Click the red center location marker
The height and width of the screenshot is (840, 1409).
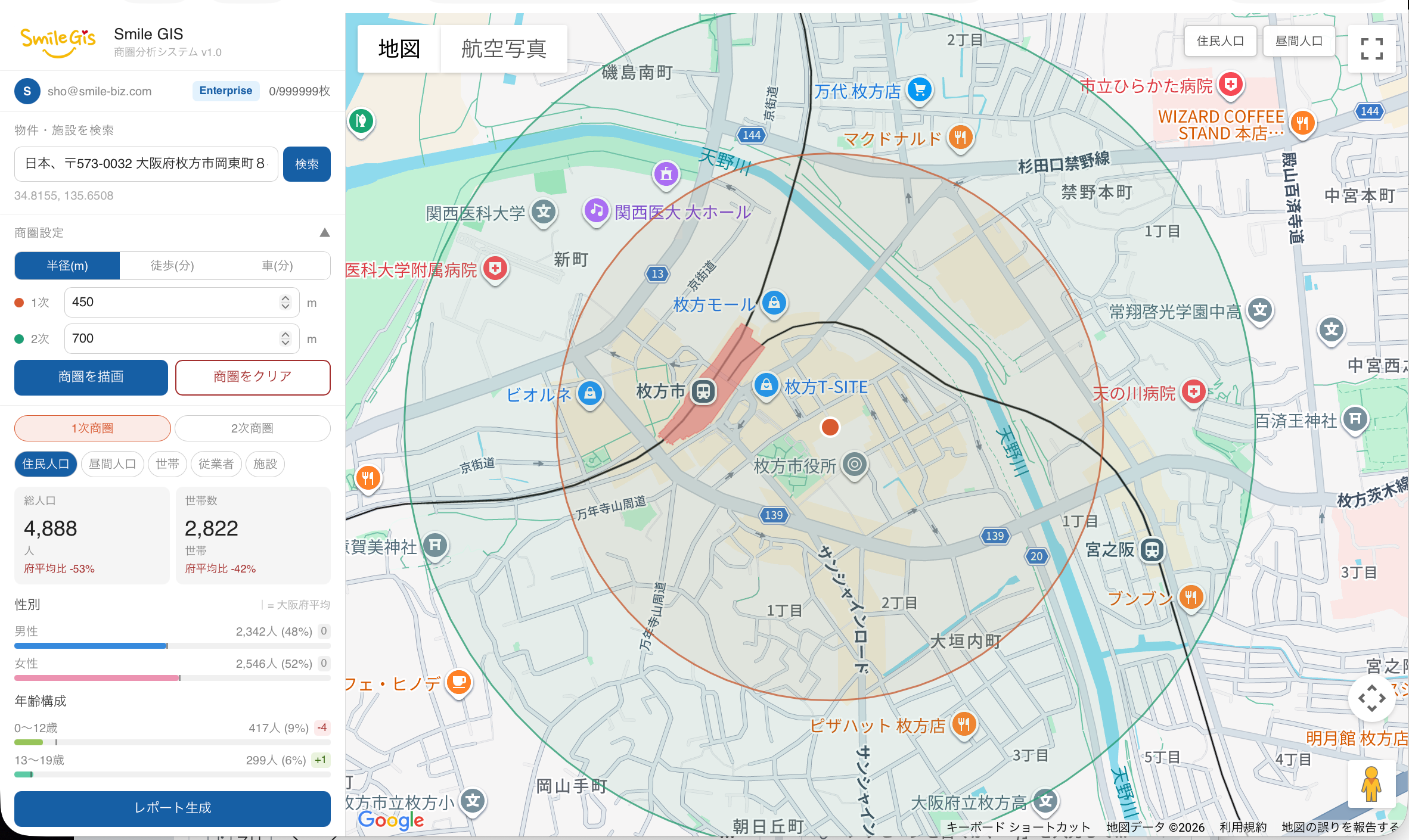(x=830, y=427)
